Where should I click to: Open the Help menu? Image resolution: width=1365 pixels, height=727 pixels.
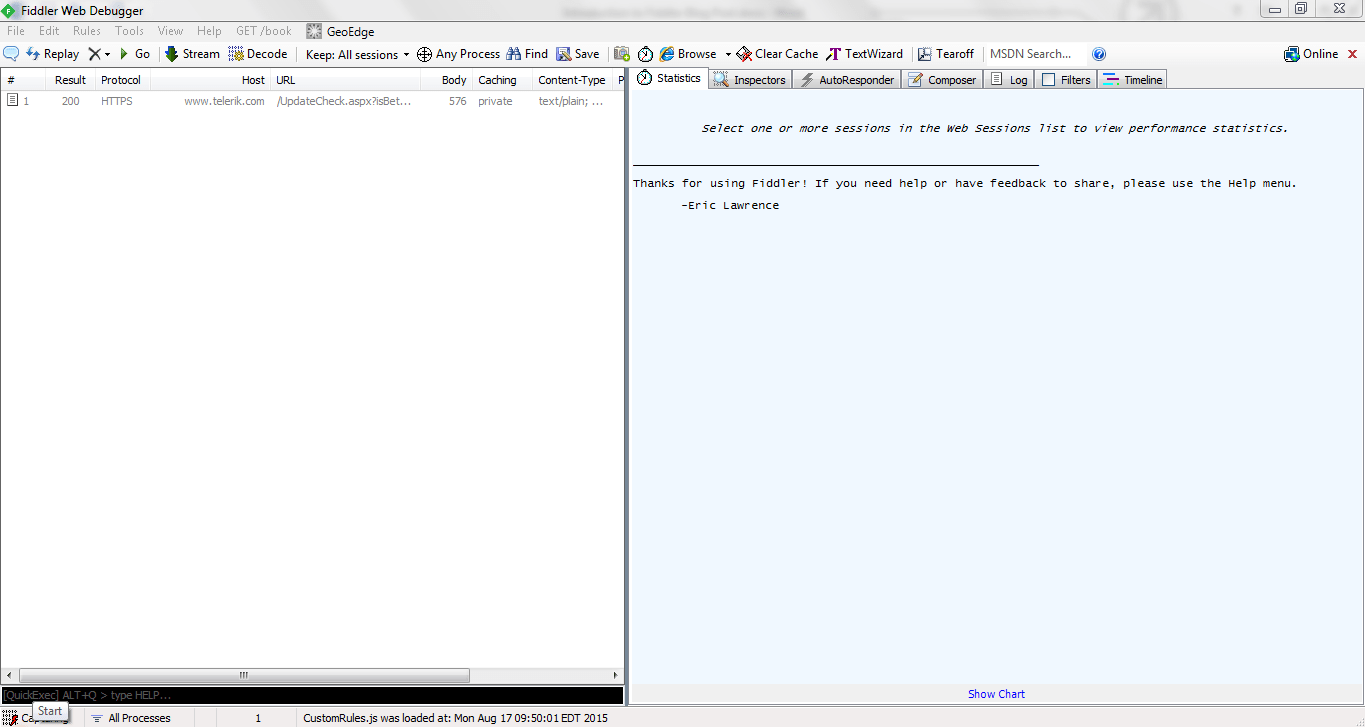point(209,31)
